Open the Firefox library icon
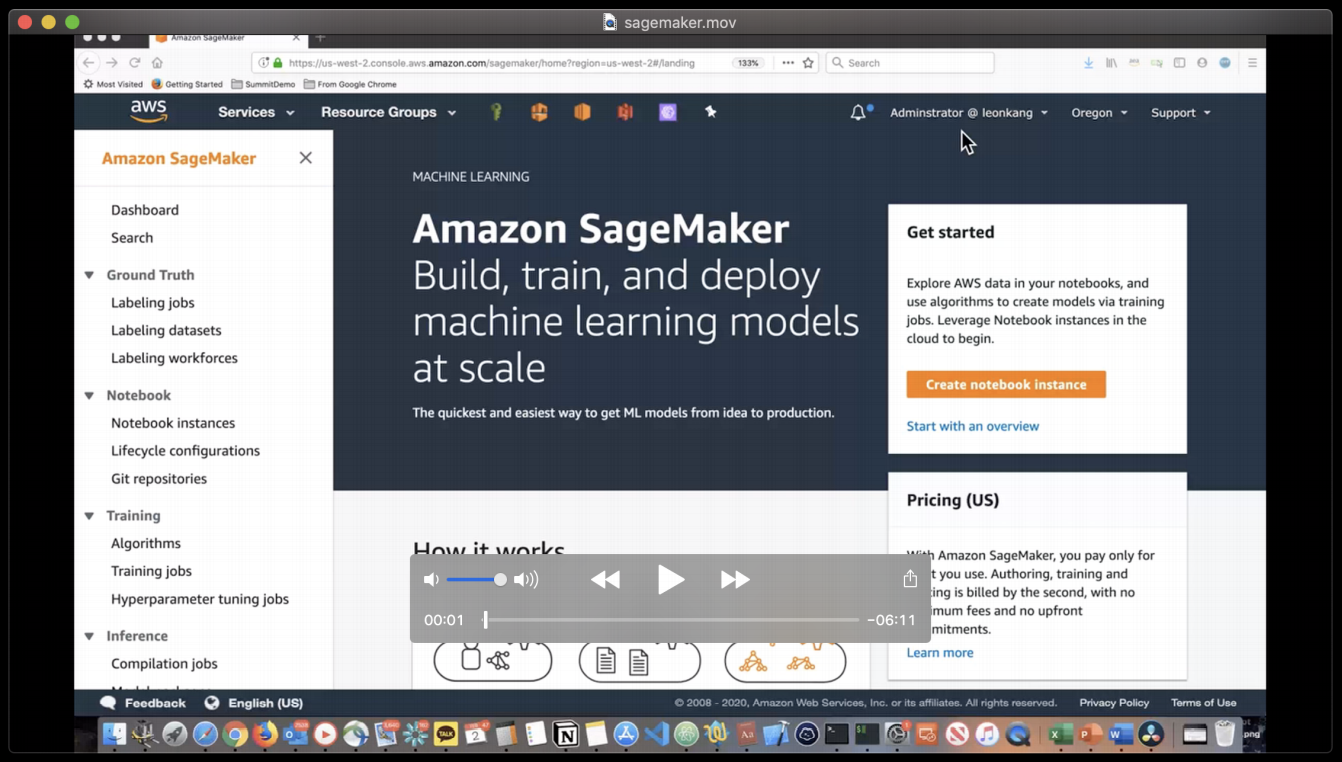The image size is (1342, 762). (x=1111, y=62)
